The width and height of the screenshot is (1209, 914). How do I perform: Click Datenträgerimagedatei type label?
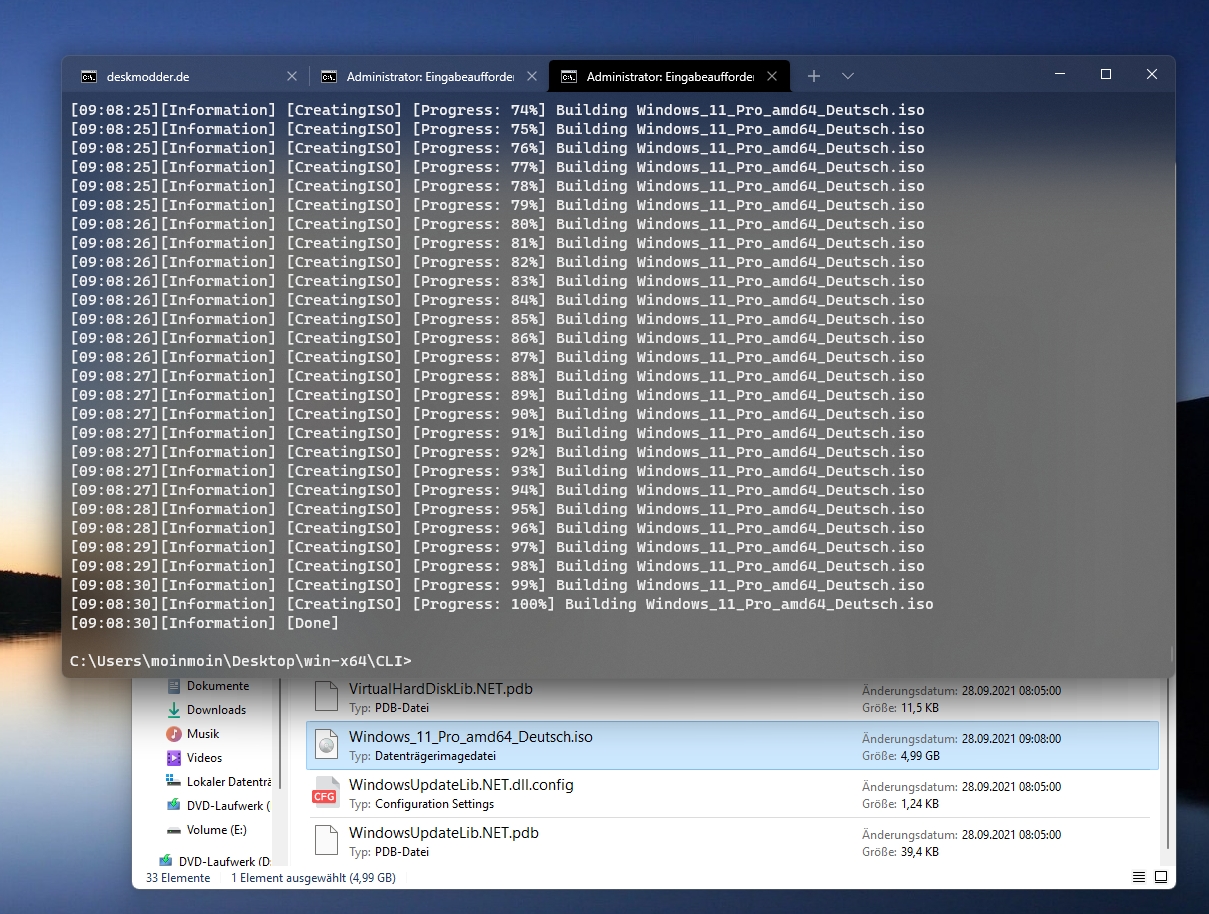point(435,756)
